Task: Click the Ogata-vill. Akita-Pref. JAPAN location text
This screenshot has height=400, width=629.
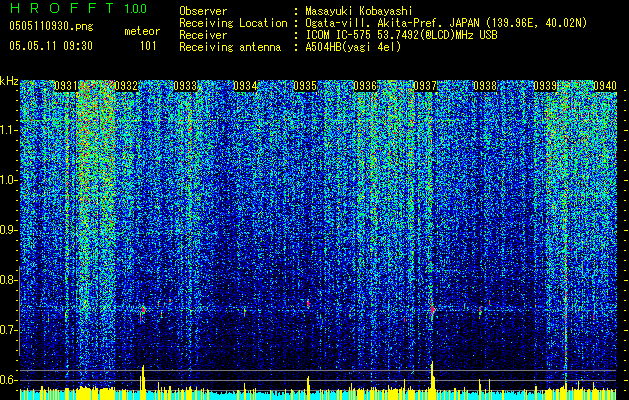Action: [x=446, y=23]
